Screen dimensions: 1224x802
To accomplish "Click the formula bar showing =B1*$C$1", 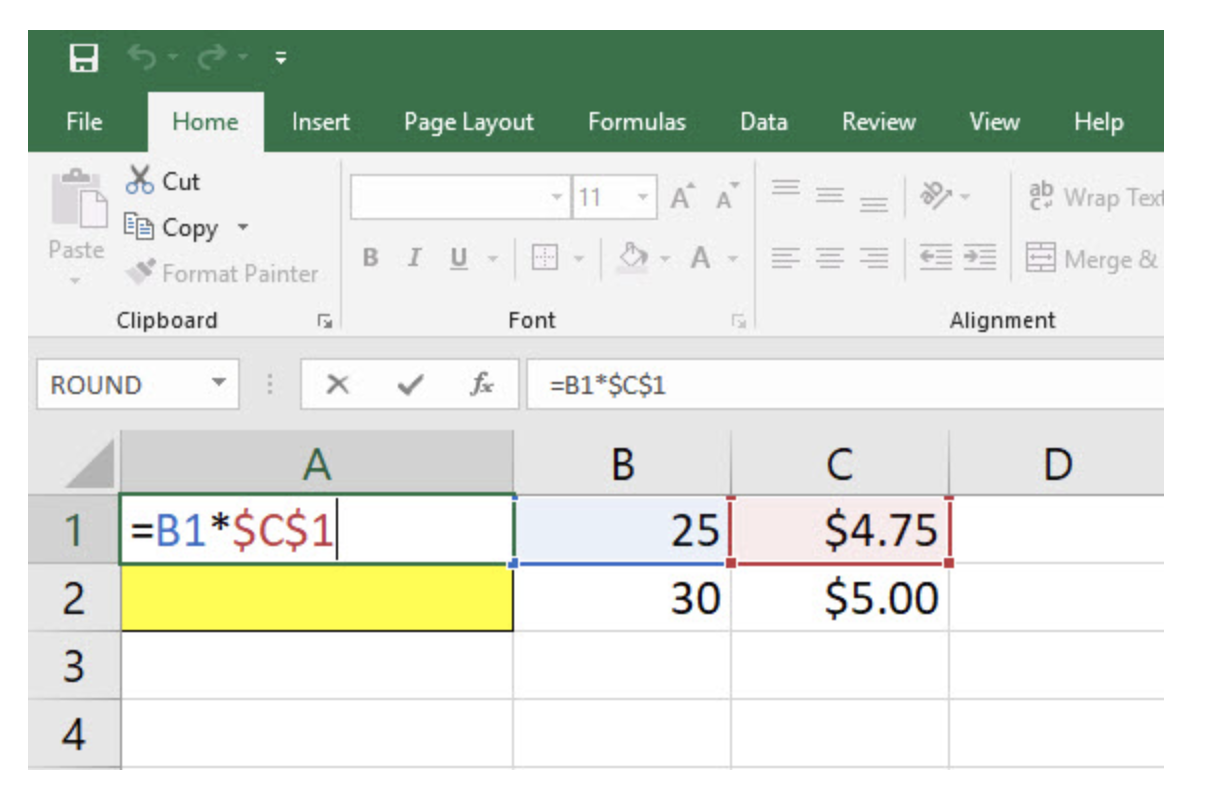I will [845, 385].
